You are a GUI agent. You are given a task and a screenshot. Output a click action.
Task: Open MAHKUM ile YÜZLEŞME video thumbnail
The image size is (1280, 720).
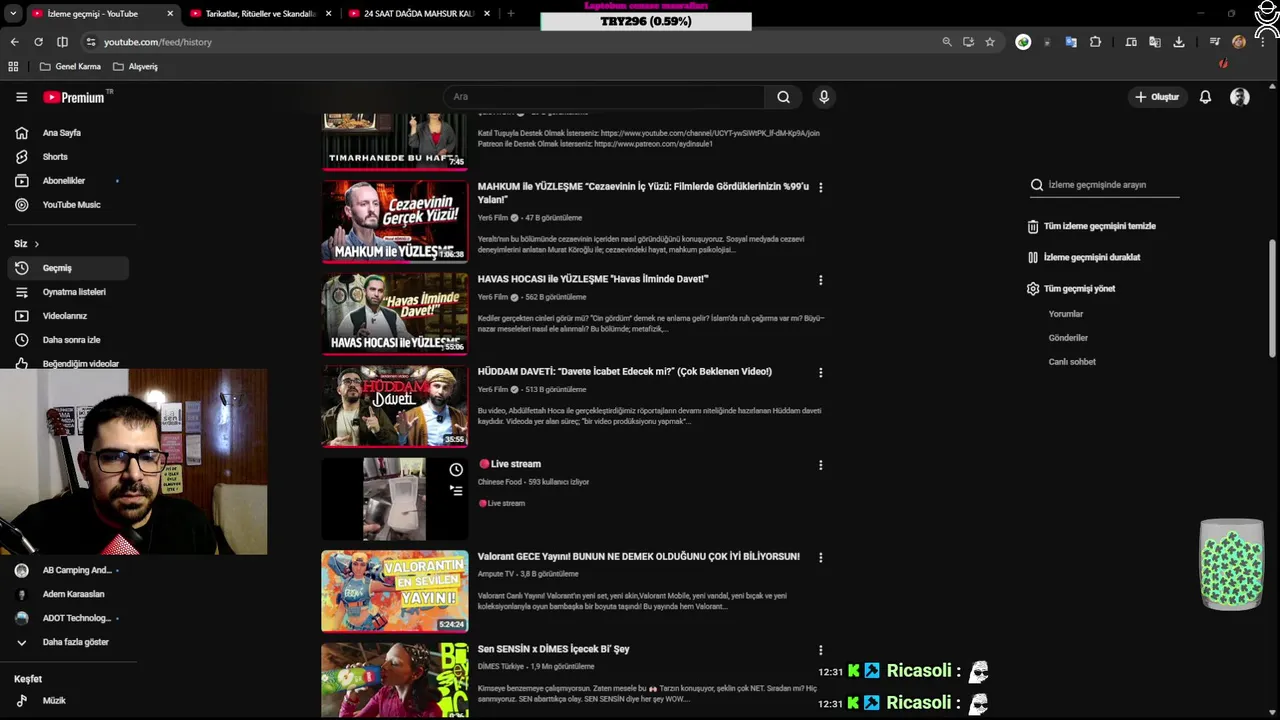pyautogui.click(x=394, y=221)
